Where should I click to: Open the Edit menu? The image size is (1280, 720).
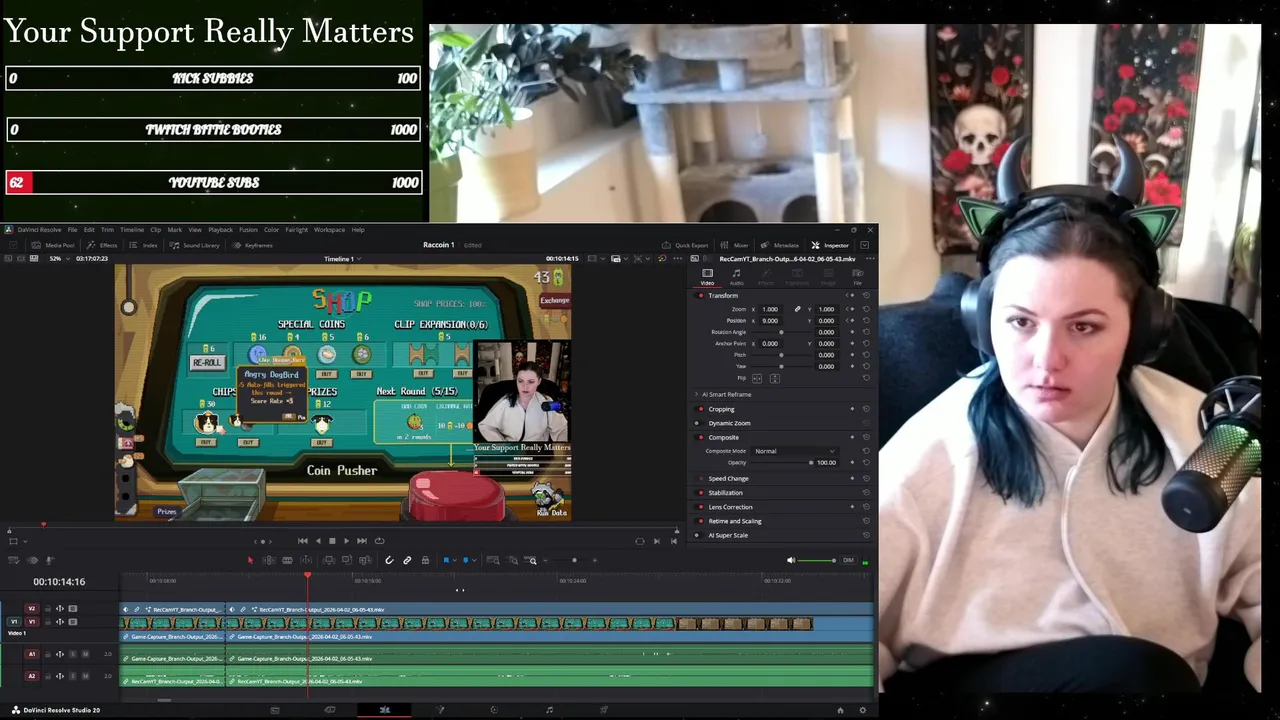click(x=89, y=230)
